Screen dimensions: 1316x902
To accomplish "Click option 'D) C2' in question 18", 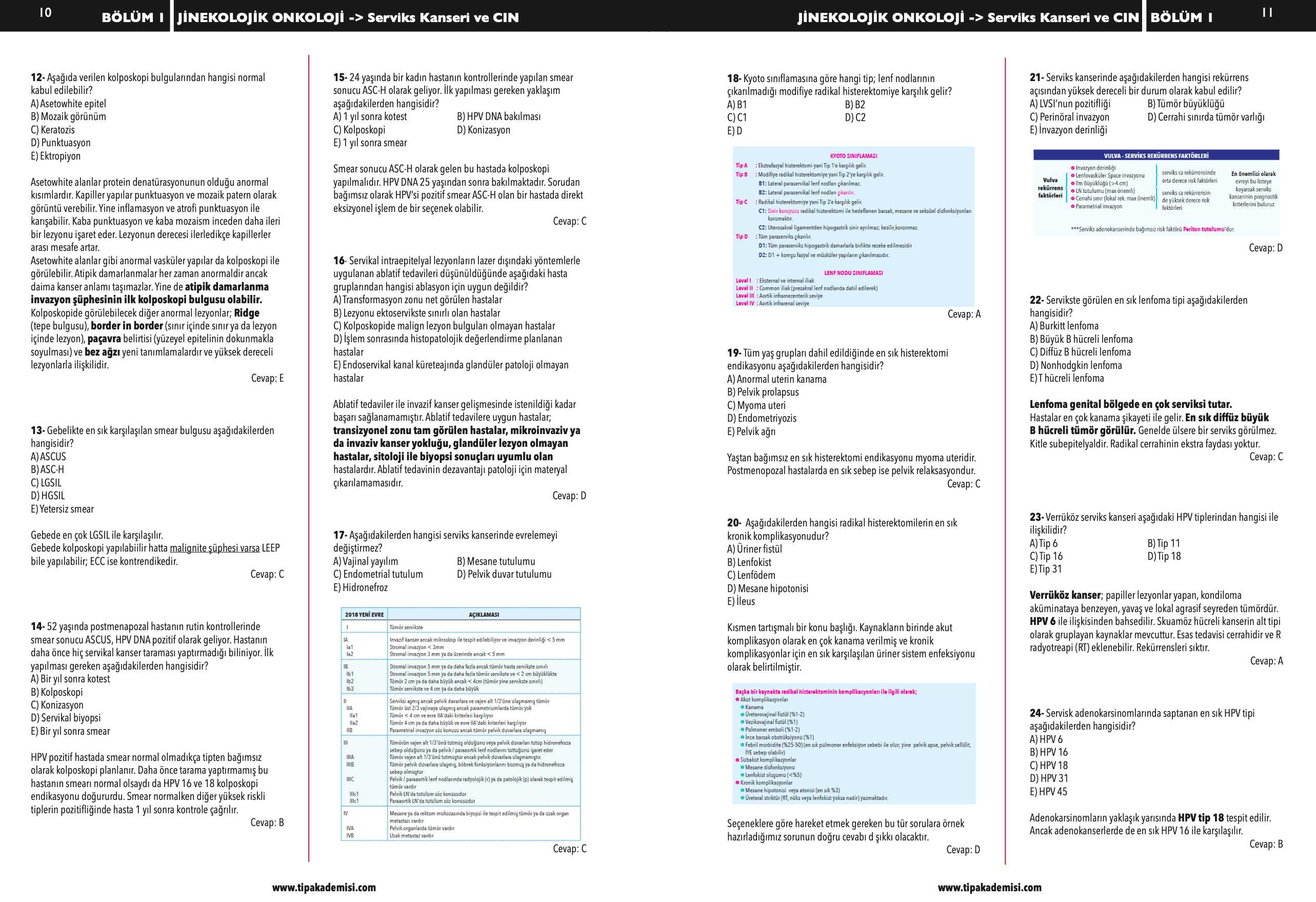I will pos(855,118).
